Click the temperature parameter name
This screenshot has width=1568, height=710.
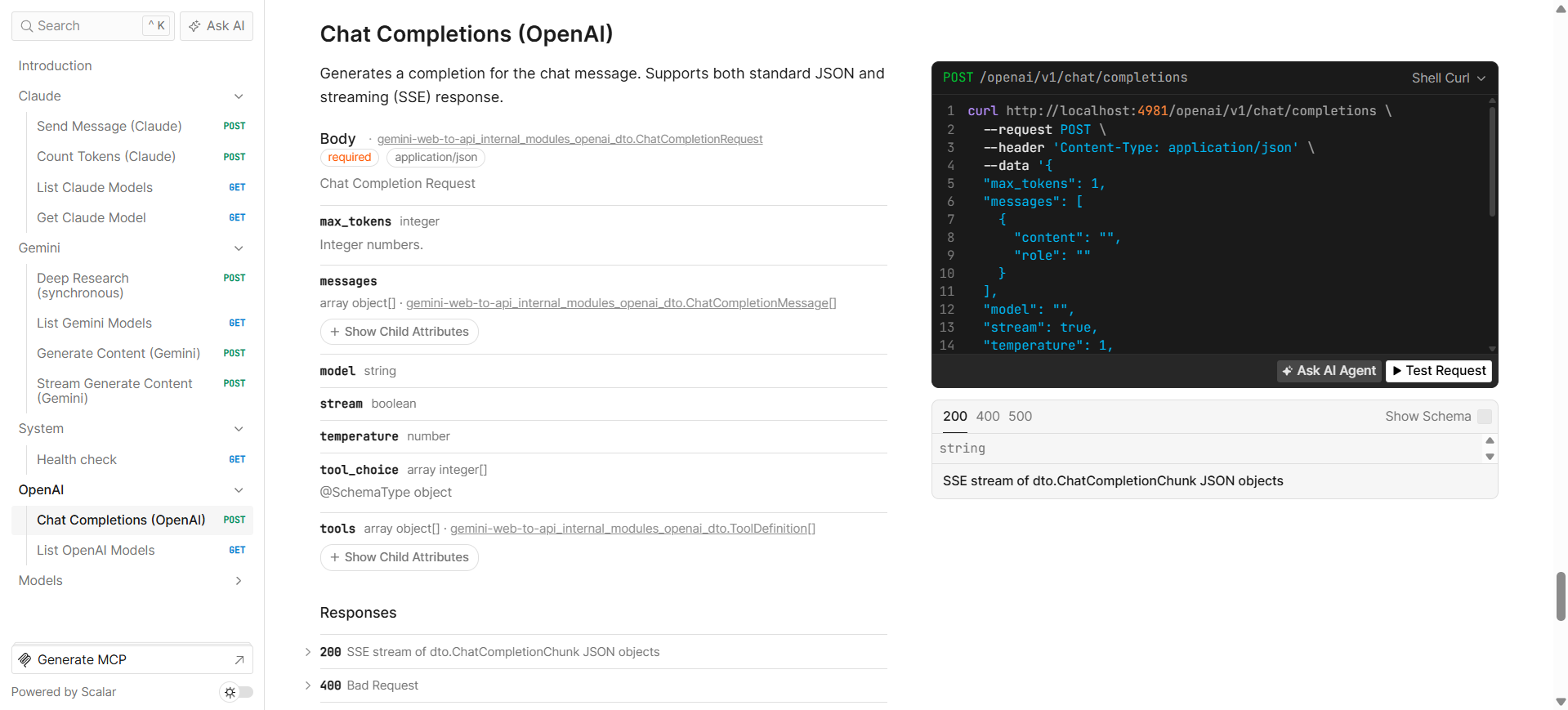click(x=359, y=437)
